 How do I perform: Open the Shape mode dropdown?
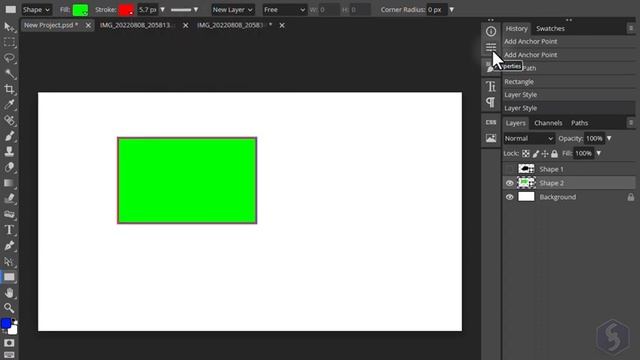pos(36,9)
